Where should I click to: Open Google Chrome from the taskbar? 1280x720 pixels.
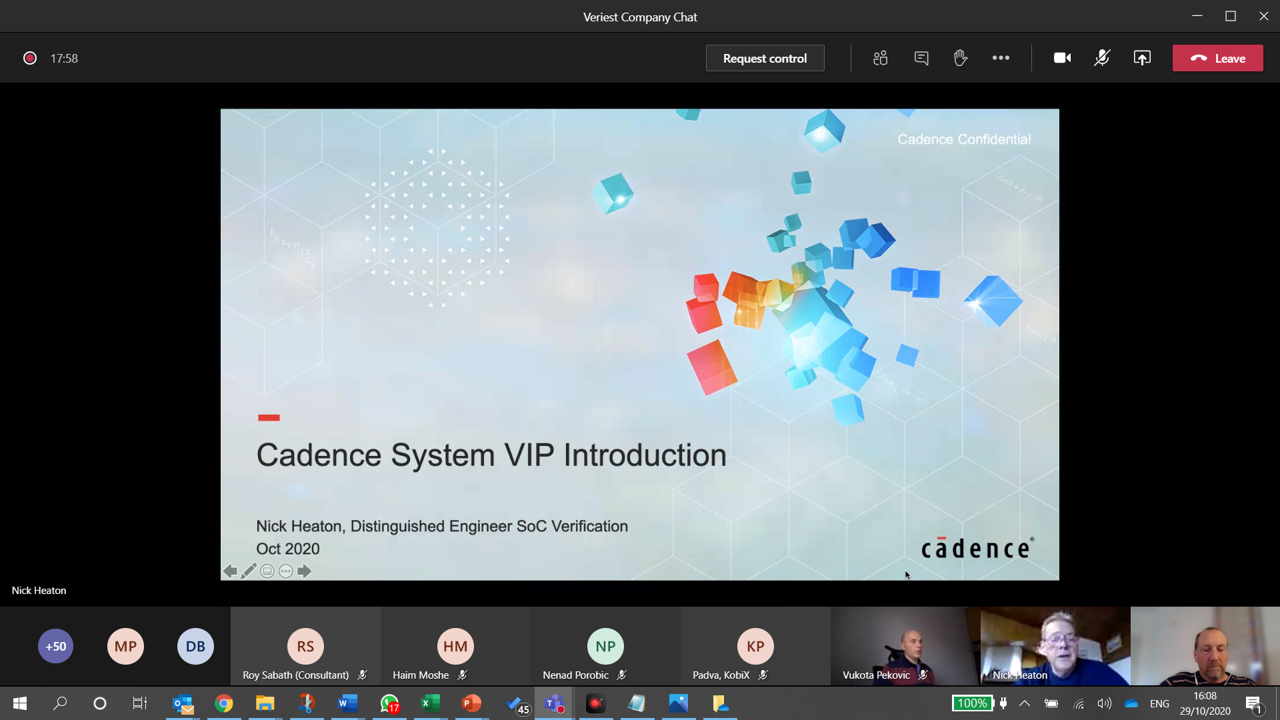[x=224, y=703]
